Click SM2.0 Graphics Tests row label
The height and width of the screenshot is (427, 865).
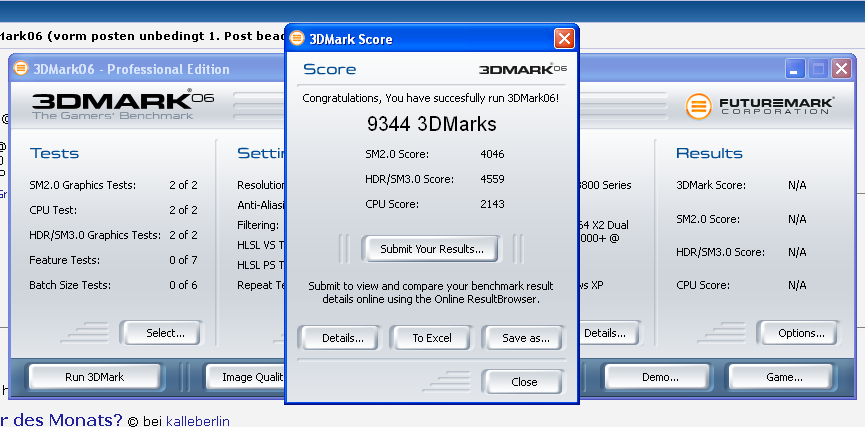tap(82, 185)
